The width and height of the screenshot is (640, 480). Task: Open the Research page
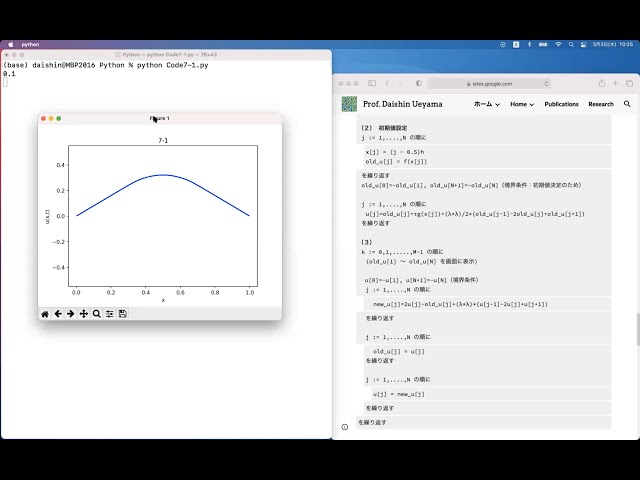tap(601, 104)
